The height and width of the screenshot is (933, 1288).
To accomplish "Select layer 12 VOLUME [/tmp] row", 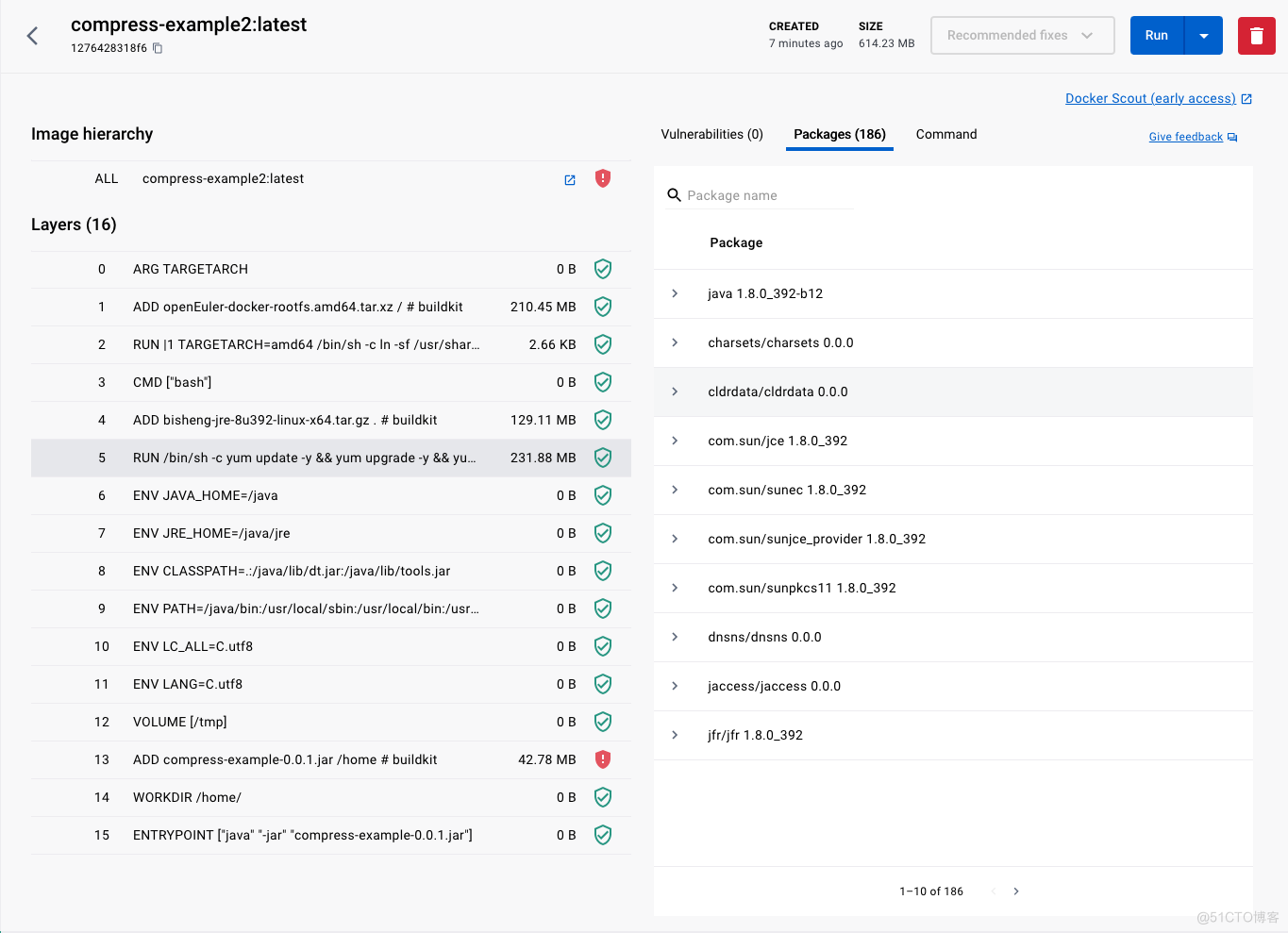I will point(331,722).
